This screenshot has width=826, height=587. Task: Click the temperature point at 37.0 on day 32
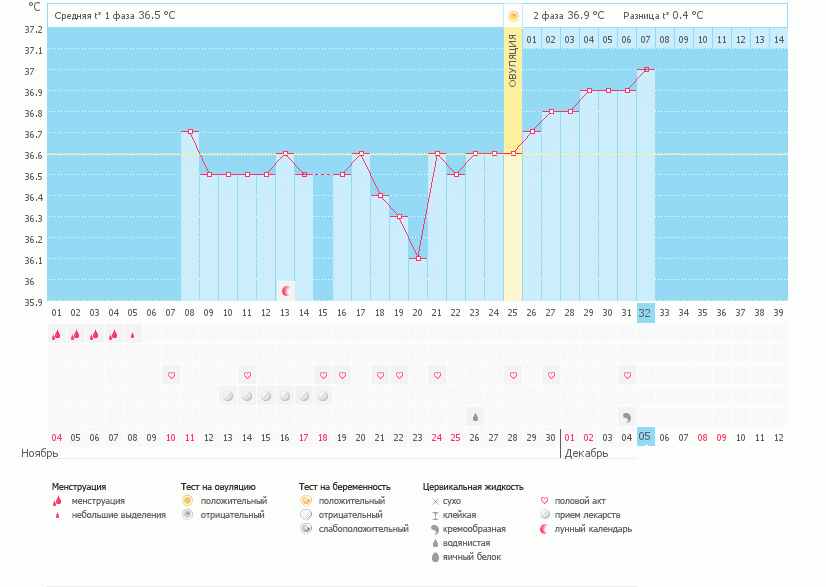(647, 70)
